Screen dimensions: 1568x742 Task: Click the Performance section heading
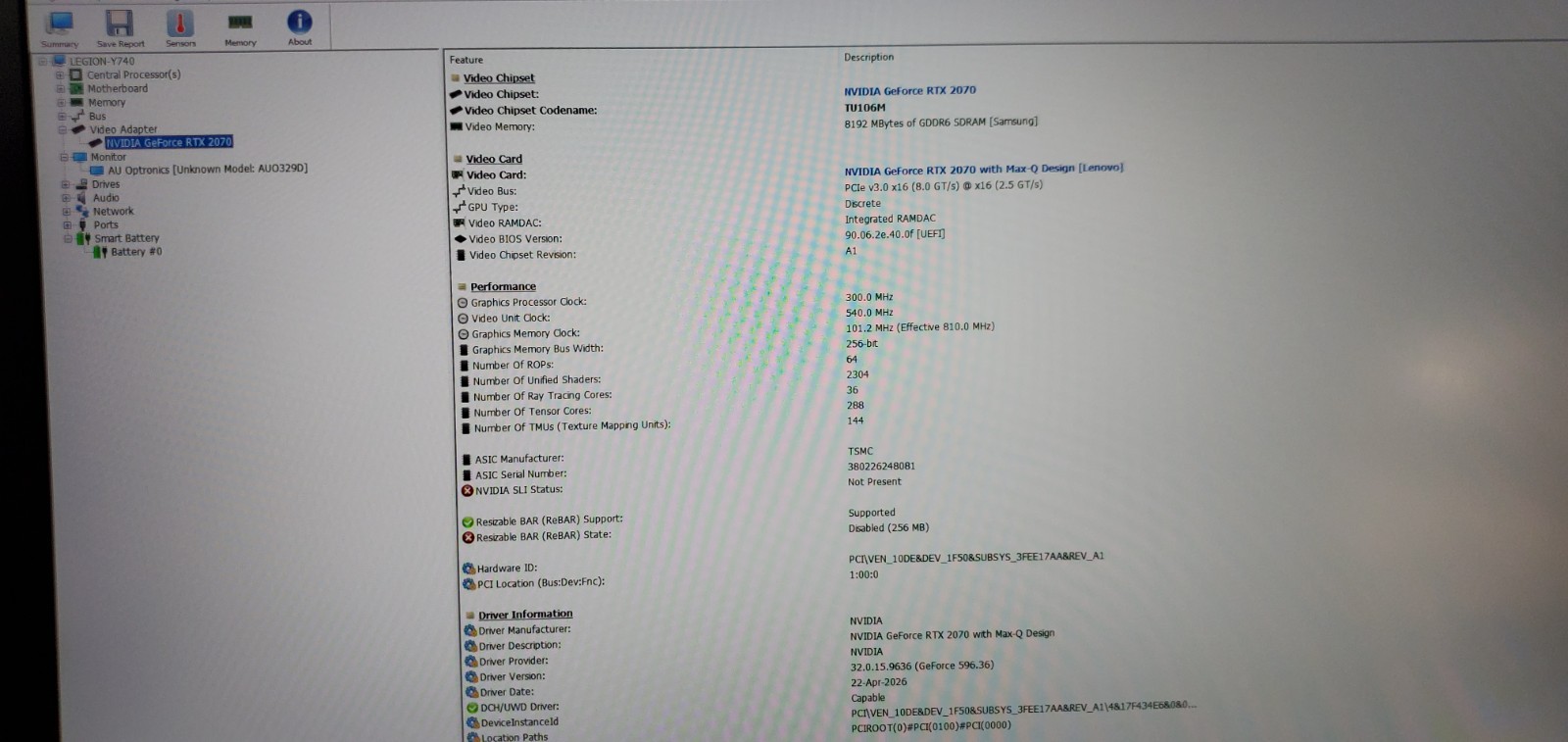pyautogui.click(x=503, y=287)
